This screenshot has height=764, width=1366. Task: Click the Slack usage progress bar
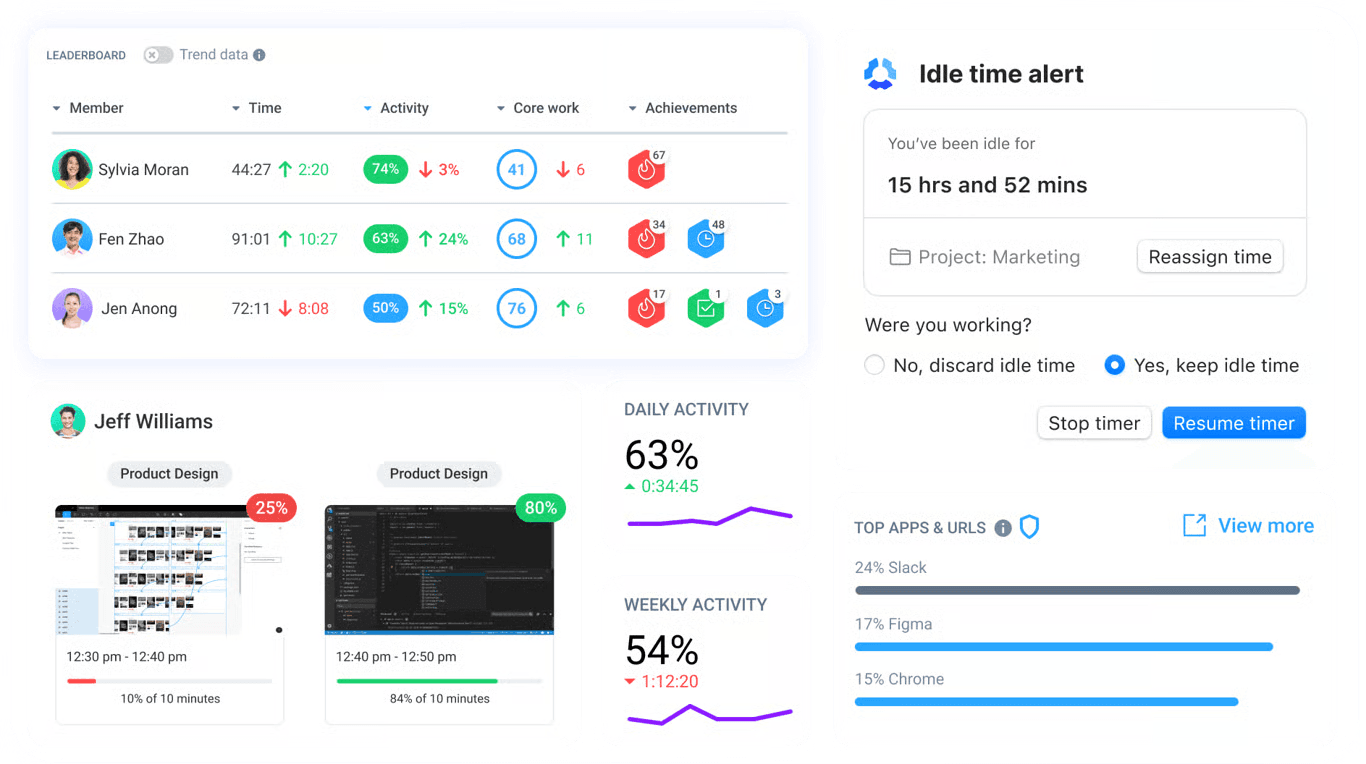tap(1077, 589)
